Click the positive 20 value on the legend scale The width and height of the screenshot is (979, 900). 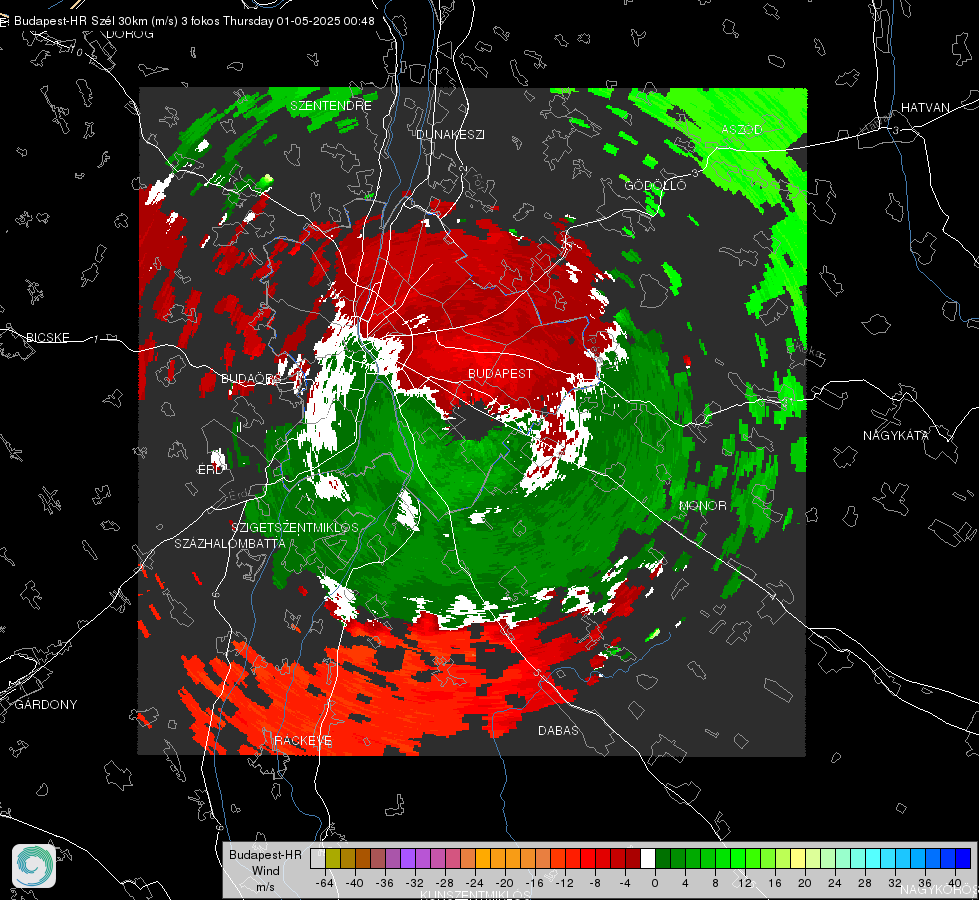pyautogui.click(x=805, y=883)
